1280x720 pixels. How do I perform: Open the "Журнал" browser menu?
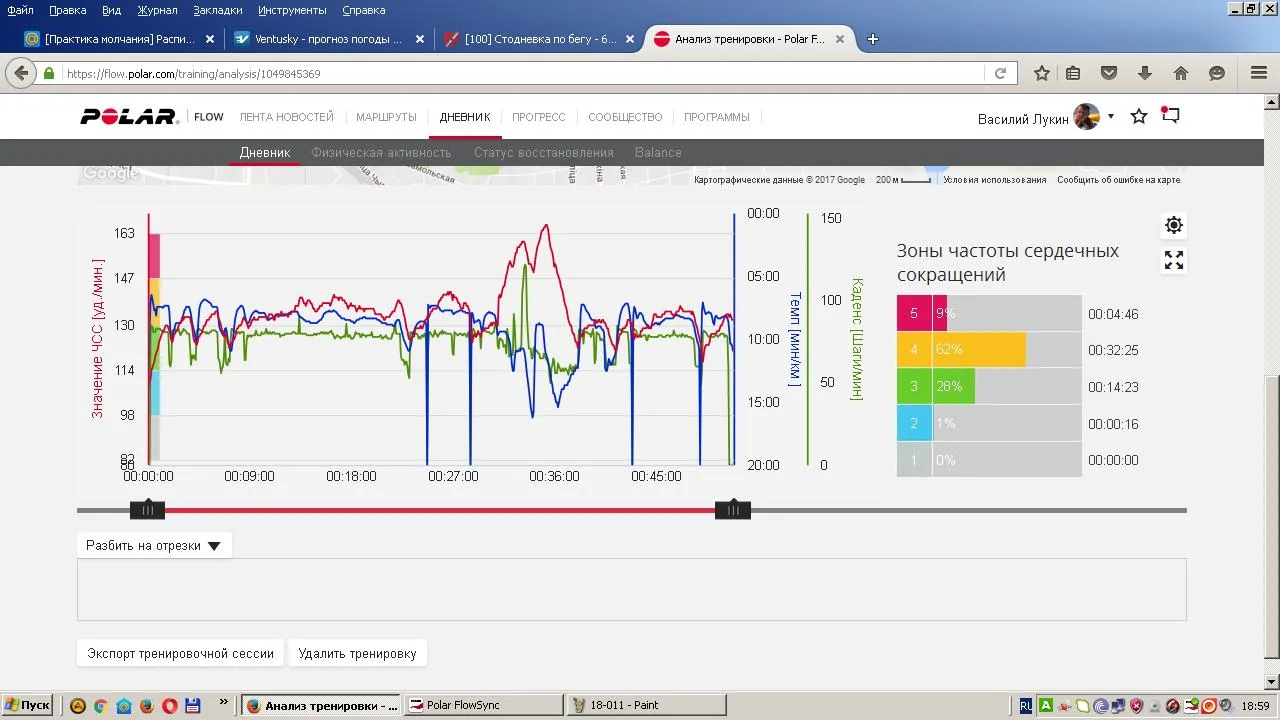pos(157,10)
